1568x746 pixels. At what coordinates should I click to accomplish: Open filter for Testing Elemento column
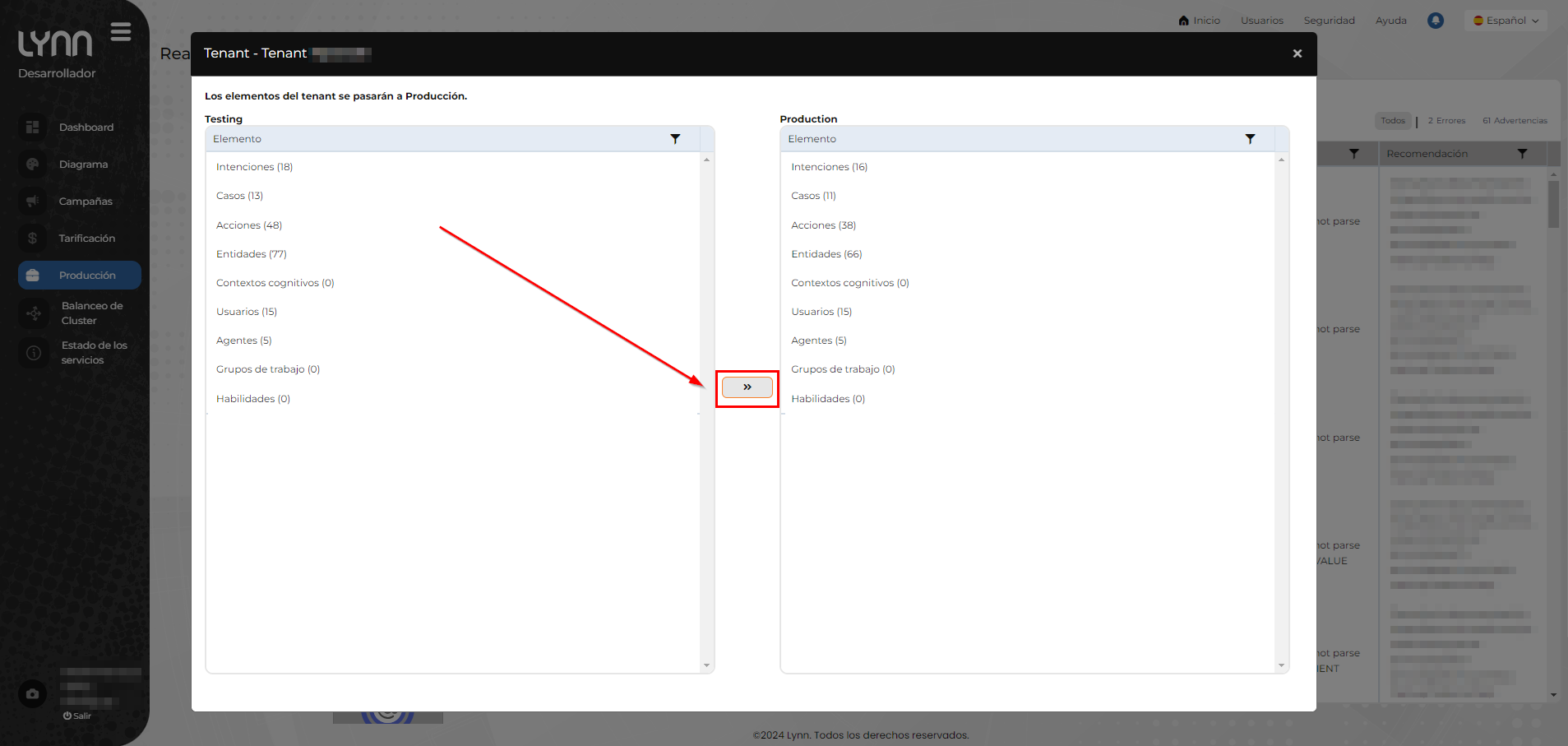[x=675, y=139]
